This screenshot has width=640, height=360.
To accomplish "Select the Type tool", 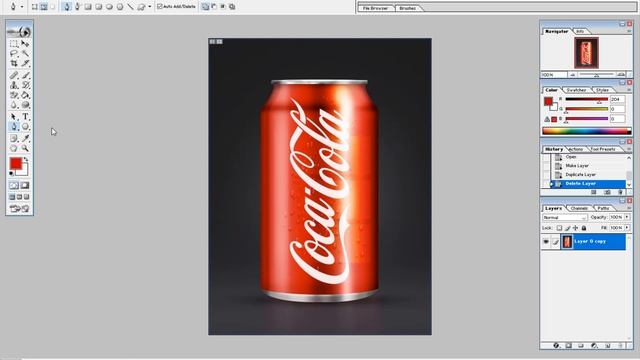I will tap(25, 117).
